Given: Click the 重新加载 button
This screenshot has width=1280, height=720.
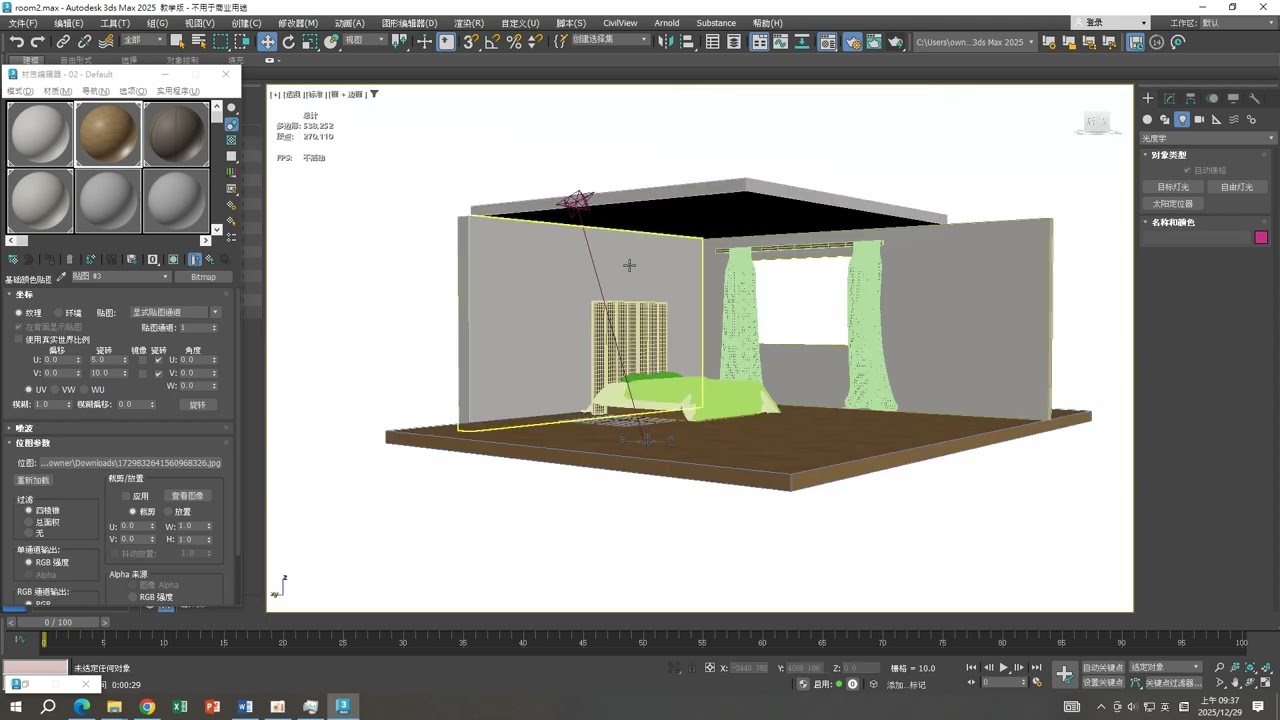Looking at the screenshot, I should point(33,480).
